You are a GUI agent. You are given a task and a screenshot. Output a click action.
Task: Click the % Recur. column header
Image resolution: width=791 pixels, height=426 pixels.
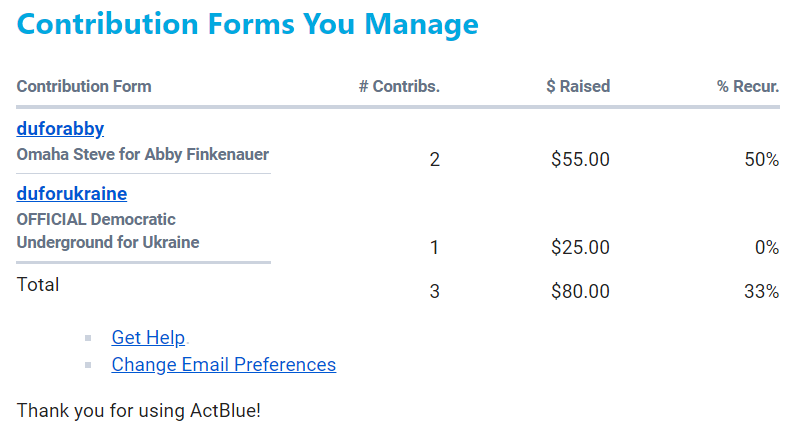(747, 86)
